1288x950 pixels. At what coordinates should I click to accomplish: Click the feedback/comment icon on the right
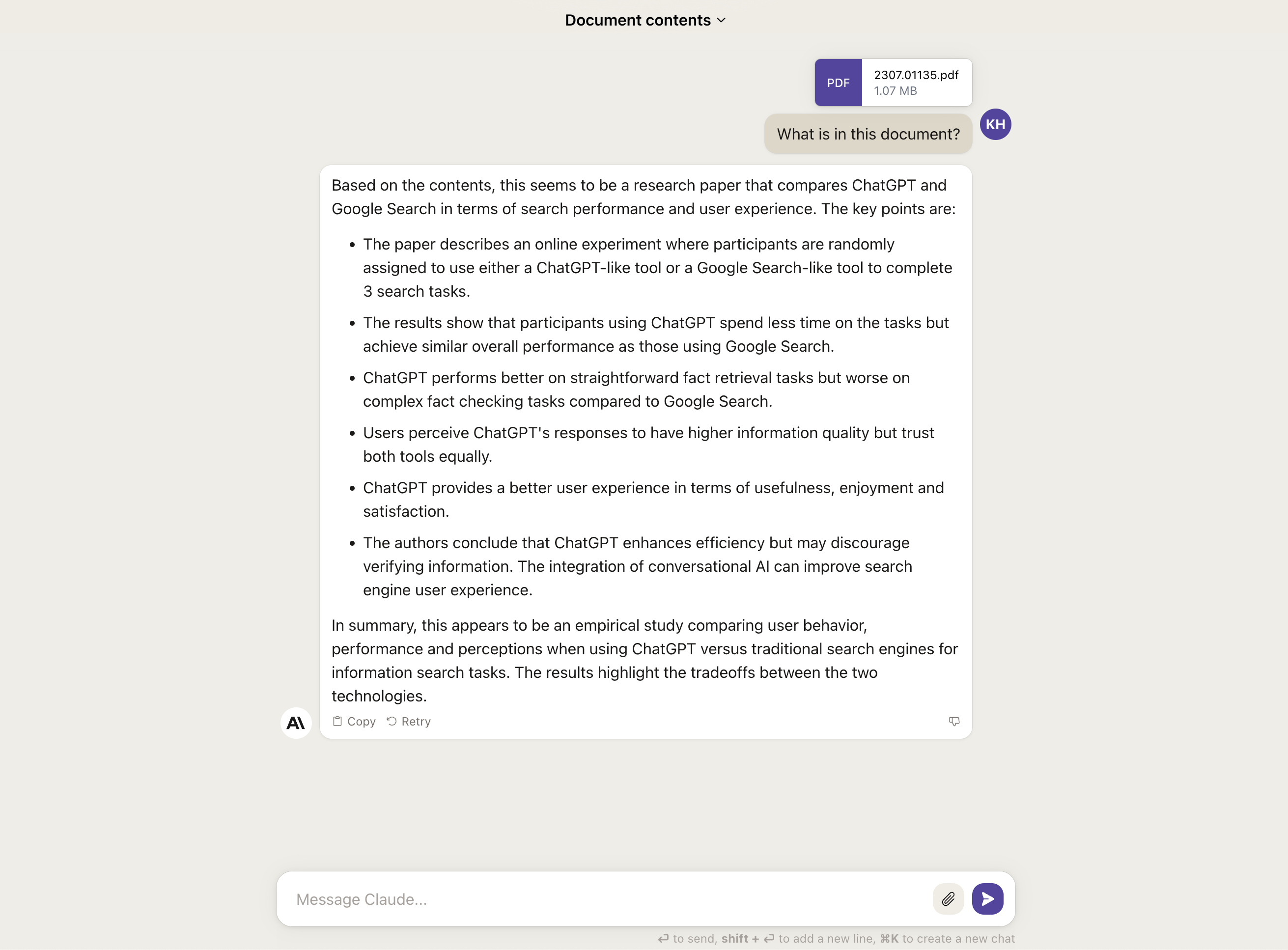coord(953,721)
